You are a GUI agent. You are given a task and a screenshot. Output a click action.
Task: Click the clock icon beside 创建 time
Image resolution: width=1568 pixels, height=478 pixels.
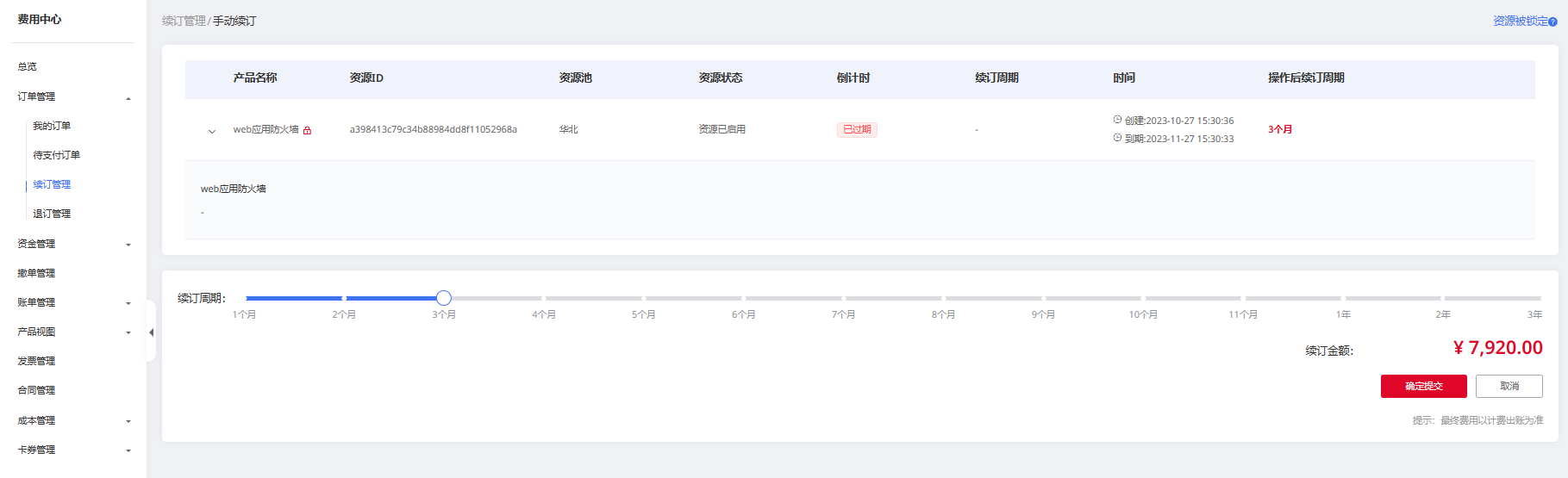point(1117,120)
